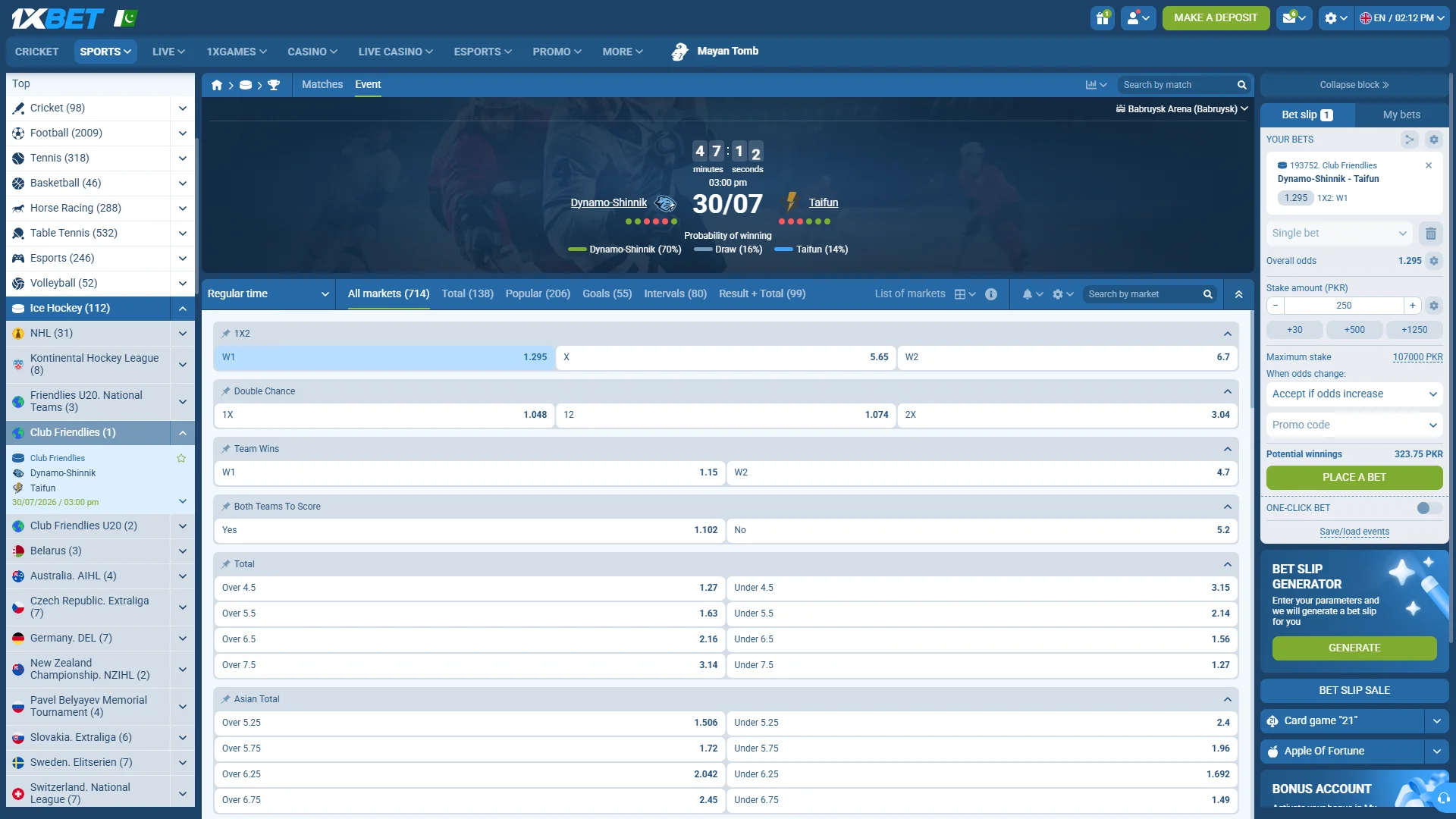Screen dimensions: 1456x819
Task: Open stake amount settings gear
Action: point(1434,306)
